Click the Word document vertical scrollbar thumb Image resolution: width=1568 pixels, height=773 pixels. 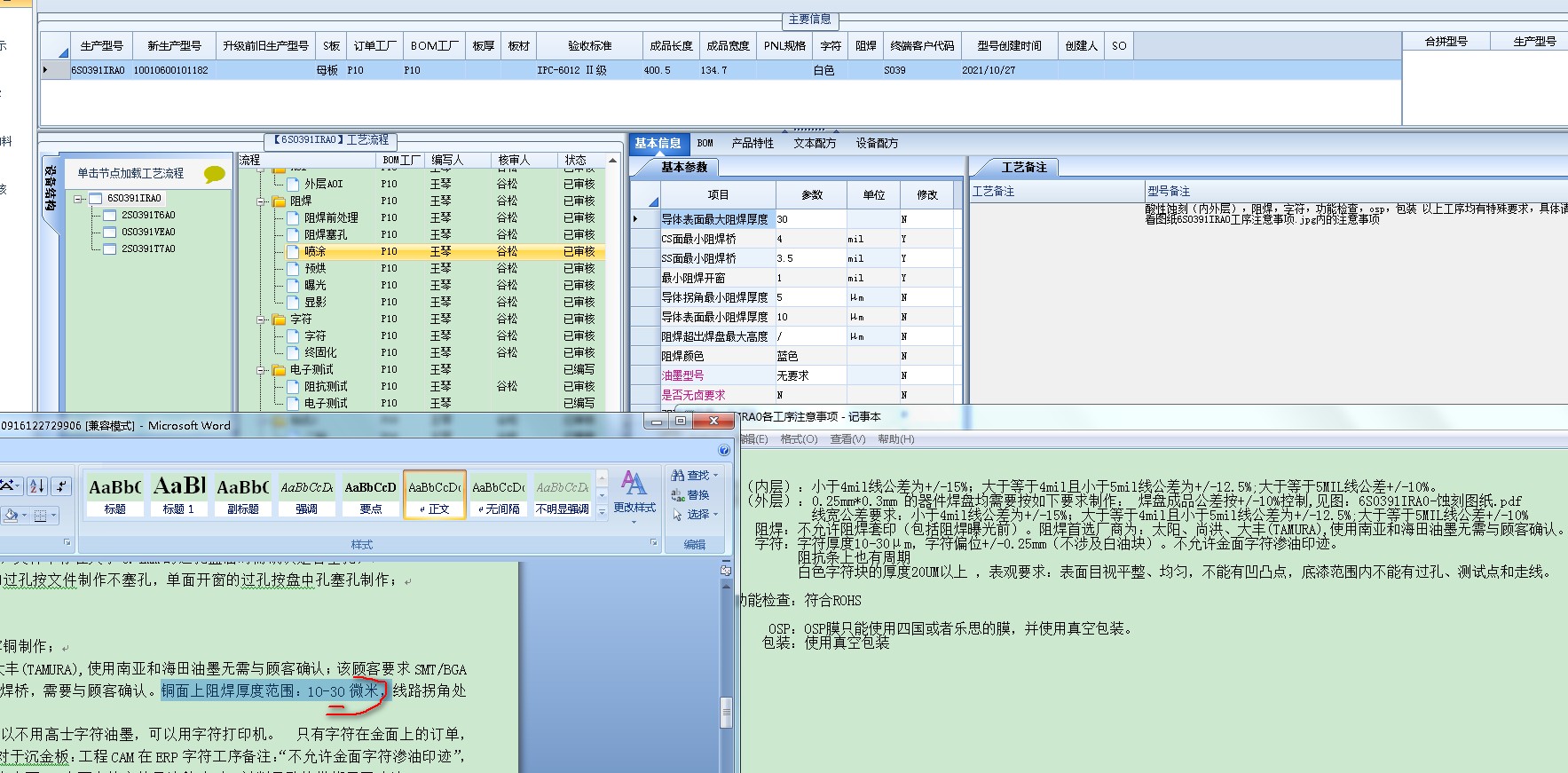pyautogui.click(x=725, y=712)
